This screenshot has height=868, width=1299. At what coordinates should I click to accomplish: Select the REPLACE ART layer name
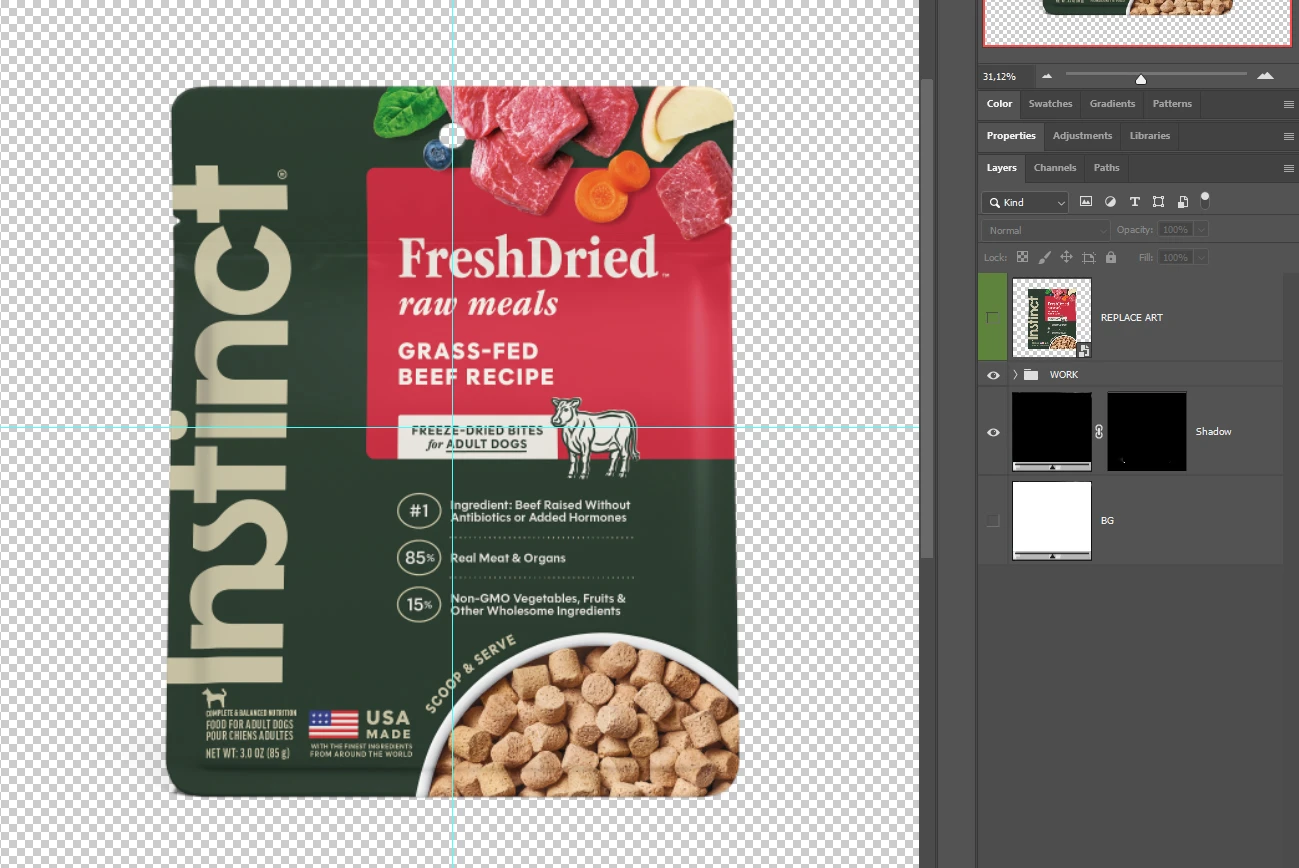[x=1132, y=318]
